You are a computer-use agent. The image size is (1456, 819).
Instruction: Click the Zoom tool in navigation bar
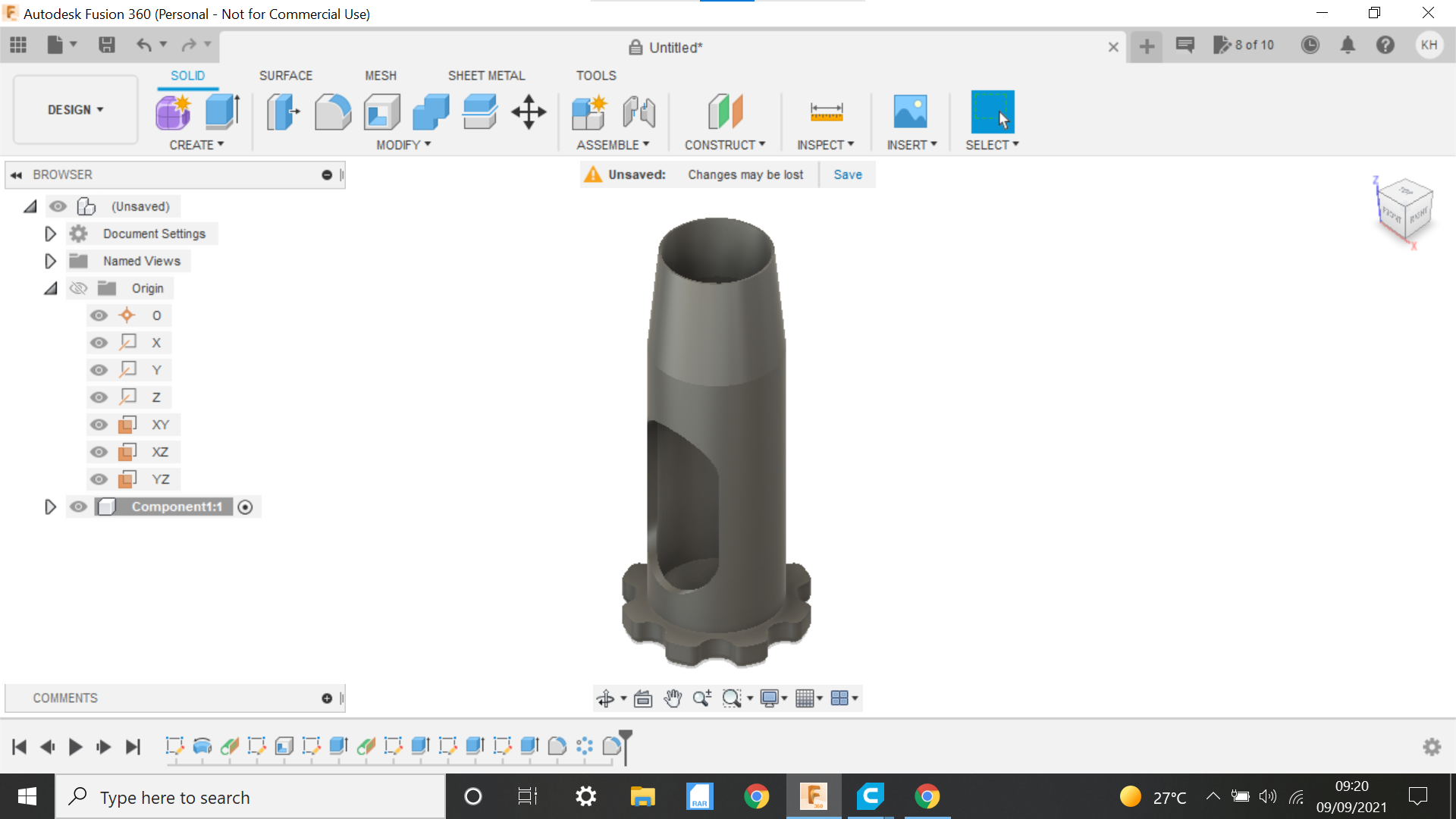pos(701,698)
